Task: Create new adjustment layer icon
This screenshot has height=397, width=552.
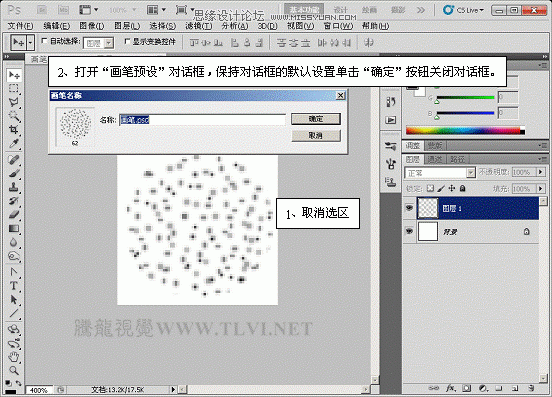Action: [x=483, y=388]
